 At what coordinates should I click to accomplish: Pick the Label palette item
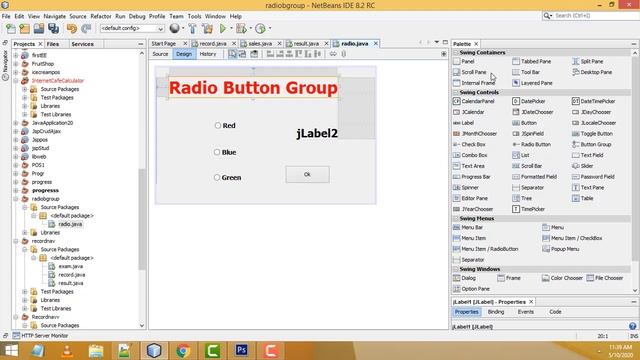pyautogui.click(x=463, y=123)
